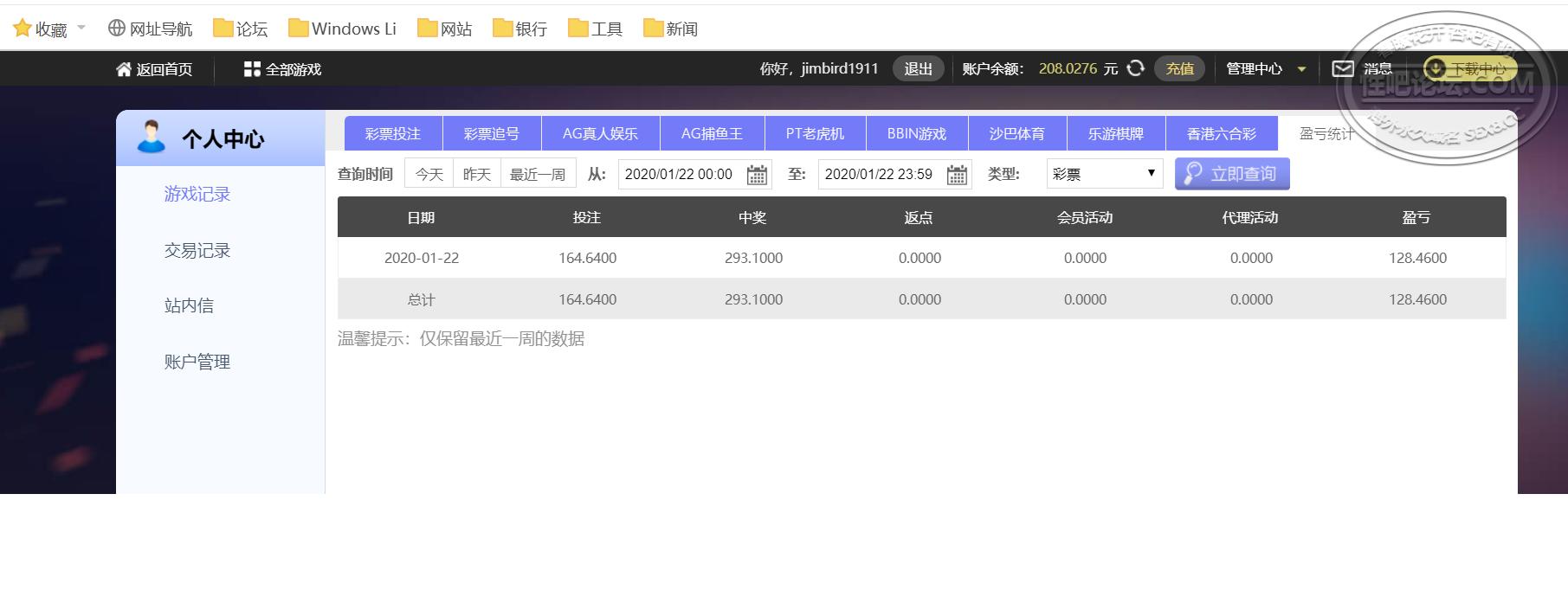
Task: Switch to the 乐游棋牌 tab
Action: point(1116,133)
